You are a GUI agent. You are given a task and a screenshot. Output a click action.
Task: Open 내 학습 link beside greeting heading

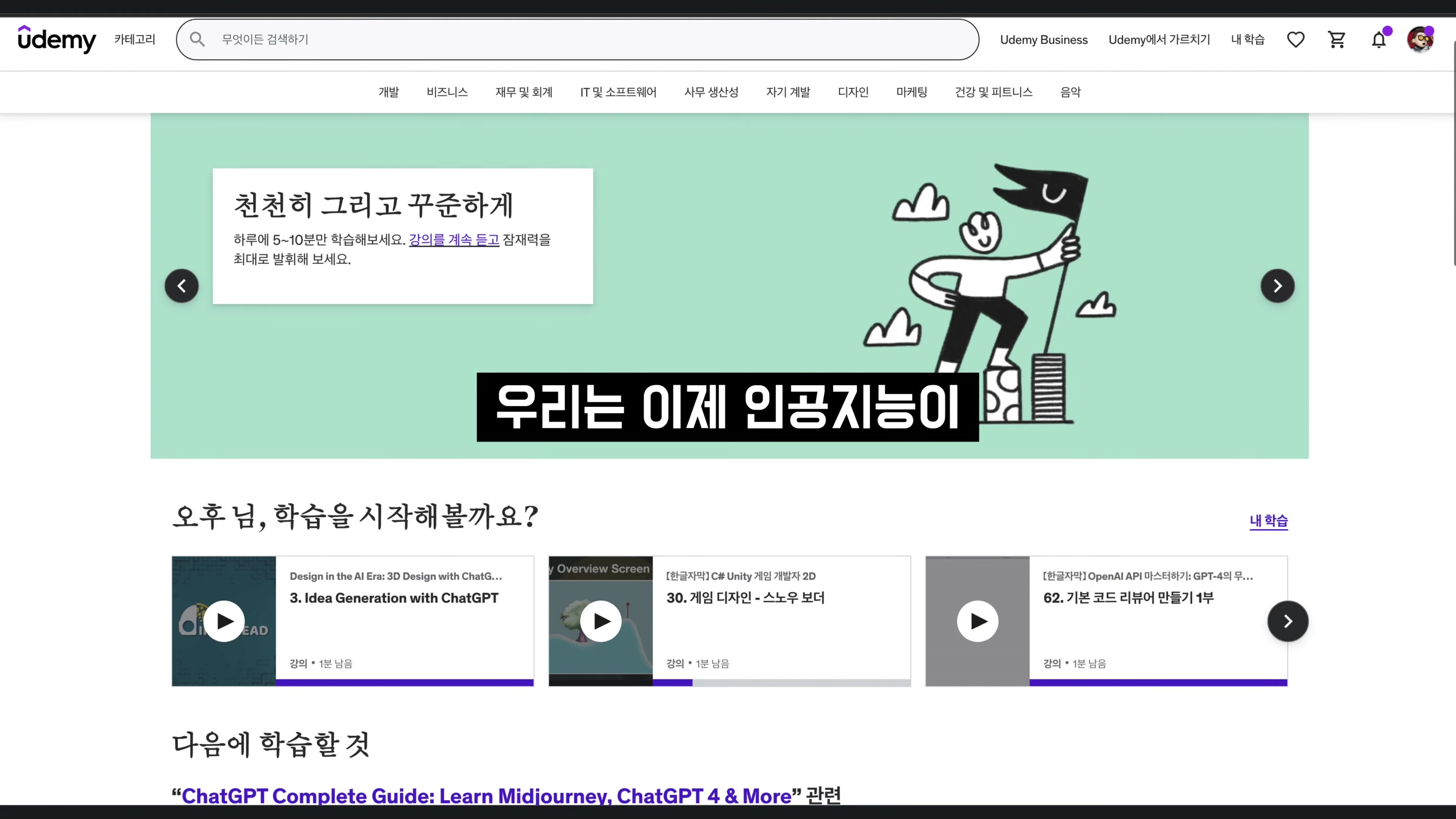[x=1269, y=521]
